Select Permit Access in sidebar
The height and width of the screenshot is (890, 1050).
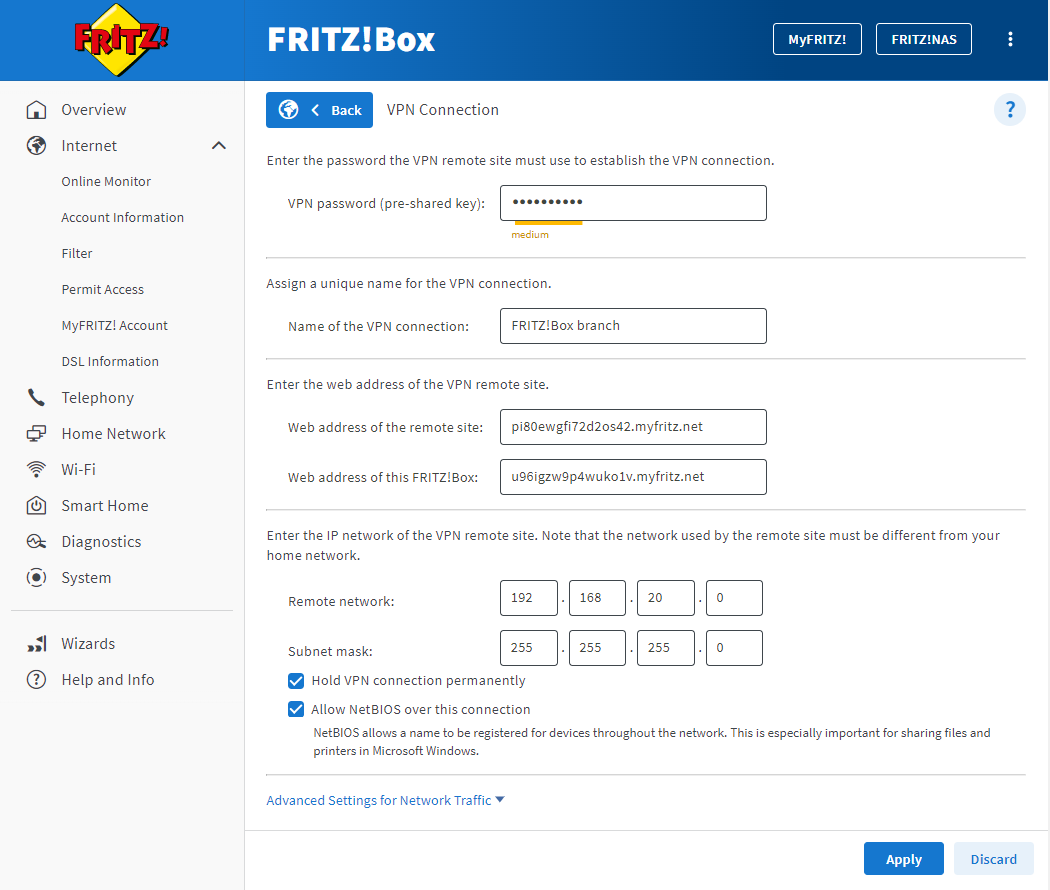tap(102, 289)
